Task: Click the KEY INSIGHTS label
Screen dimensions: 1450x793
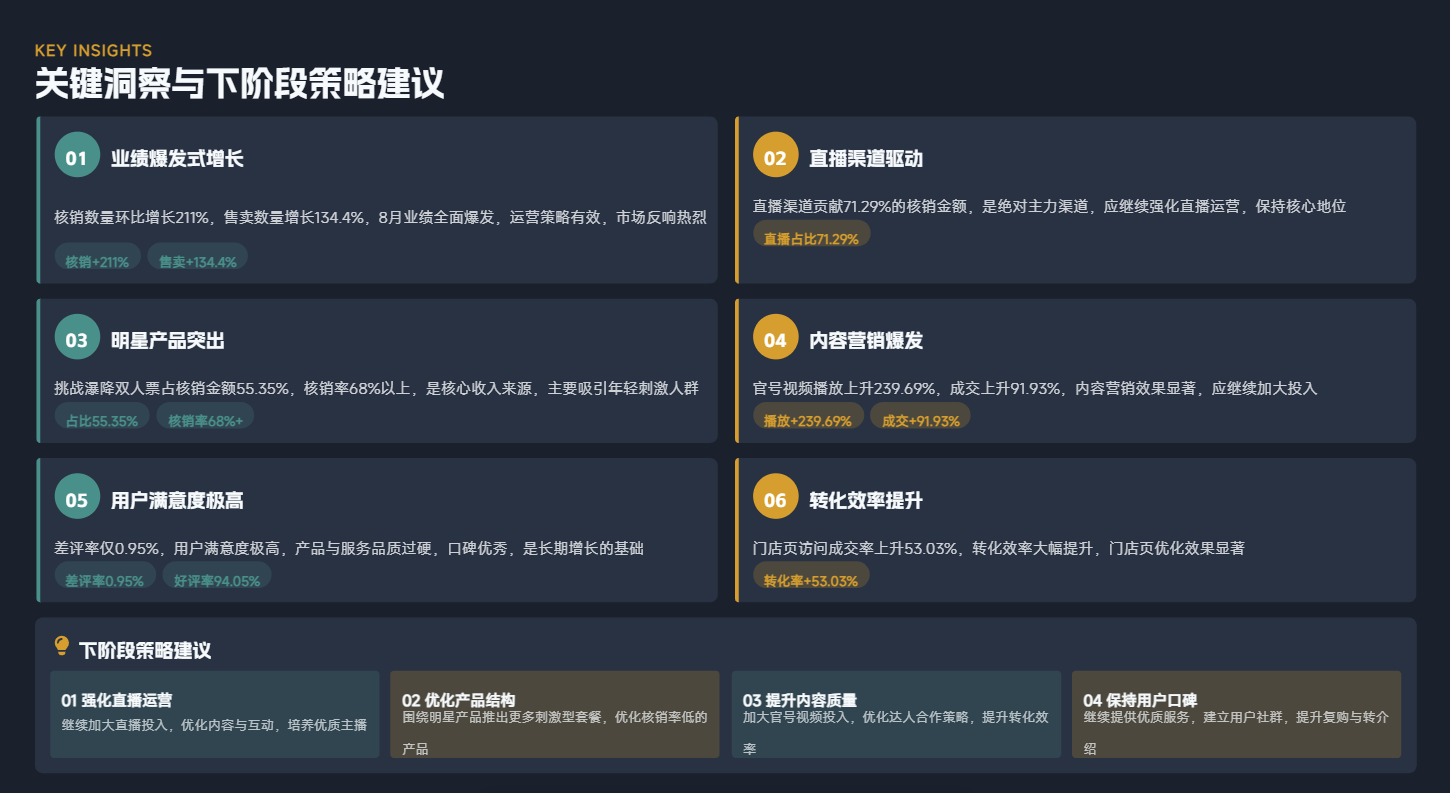Action: pyautogui.click(x=93, y=50)
